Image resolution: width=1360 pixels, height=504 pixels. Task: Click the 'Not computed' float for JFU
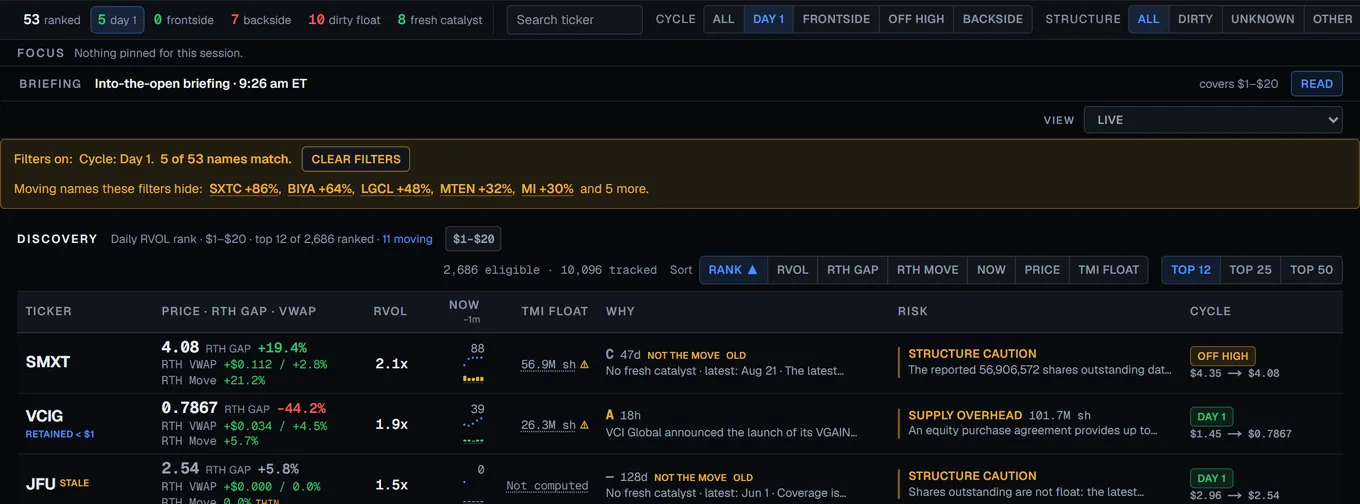coord(547,486)
